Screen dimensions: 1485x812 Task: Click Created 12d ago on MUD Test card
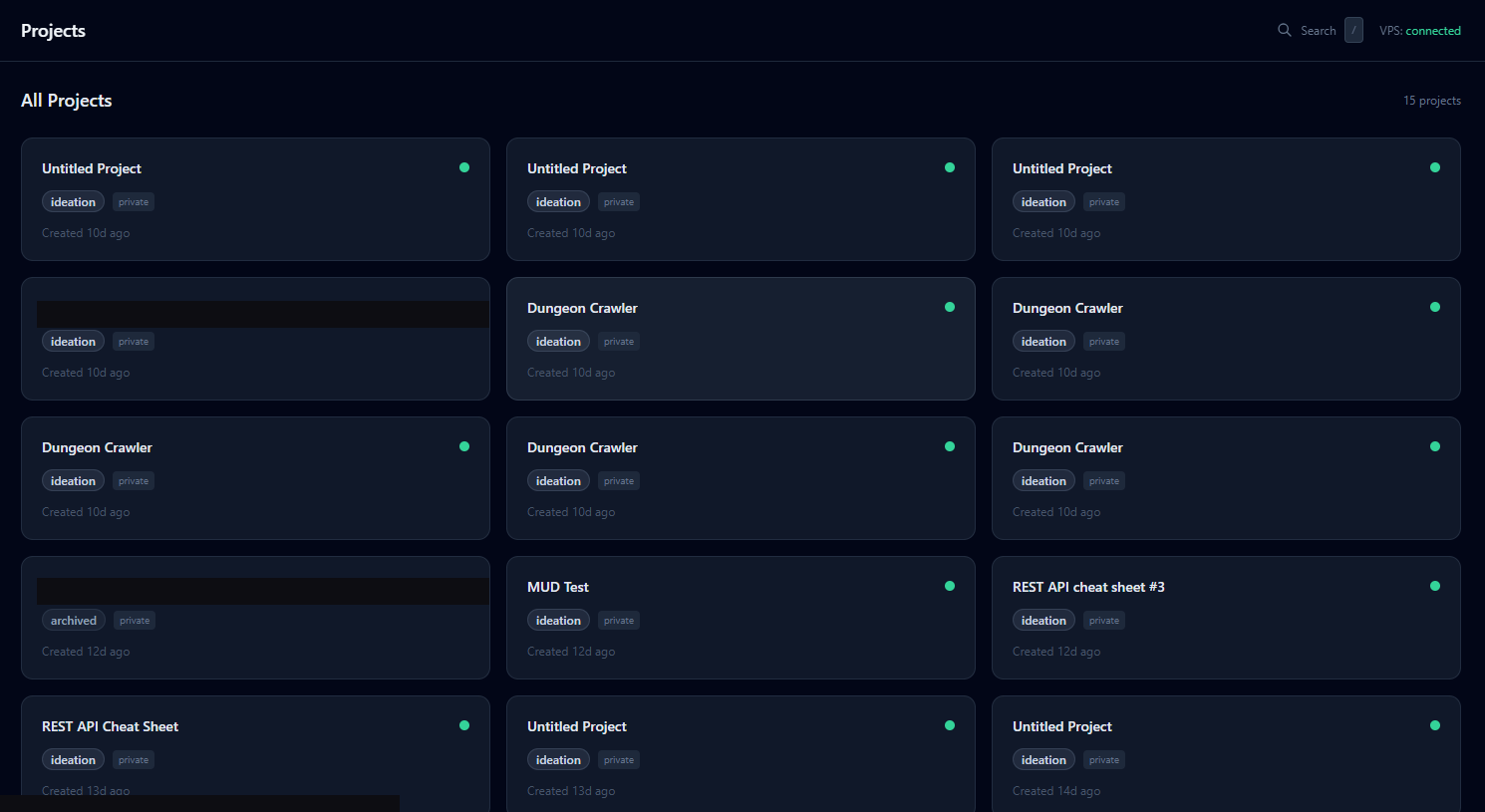tap(571, 652)
